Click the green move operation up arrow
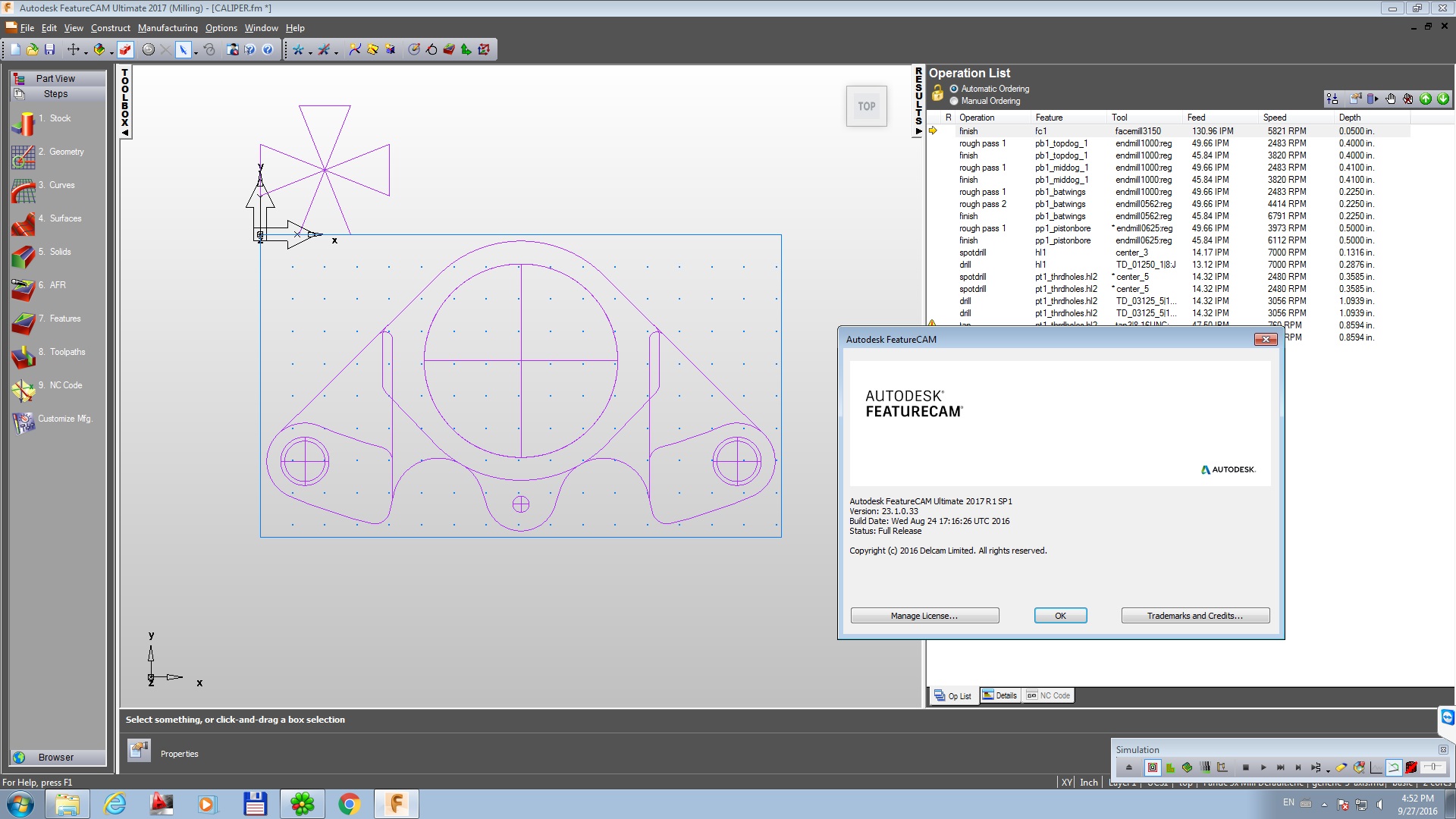 click(1426, 99)
